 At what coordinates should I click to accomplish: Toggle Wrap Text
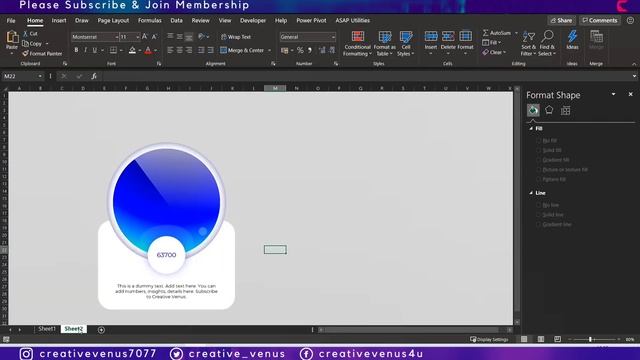coord(236,37)
